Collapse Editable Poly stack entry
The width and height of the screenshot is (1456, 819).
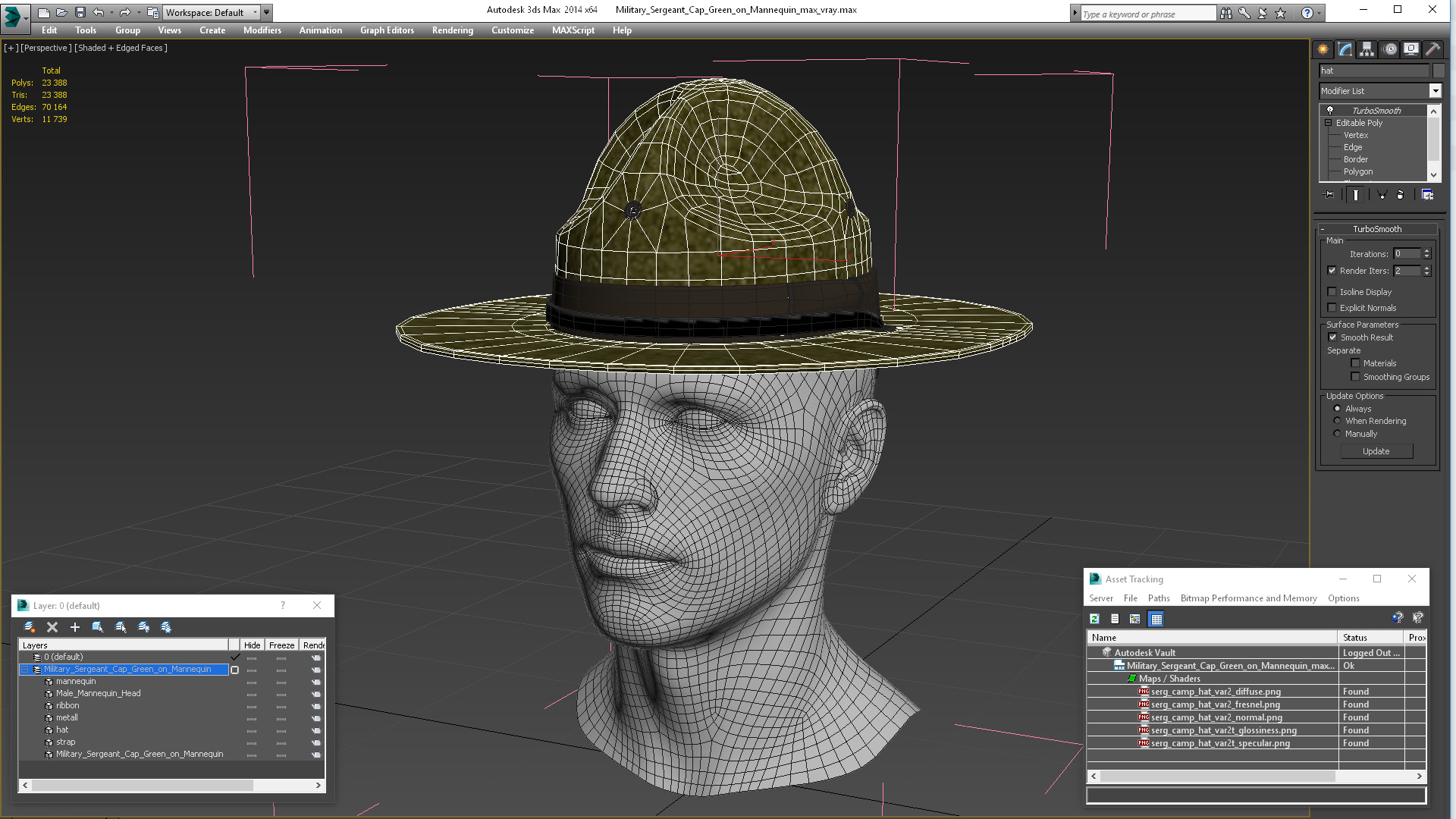1329,123
